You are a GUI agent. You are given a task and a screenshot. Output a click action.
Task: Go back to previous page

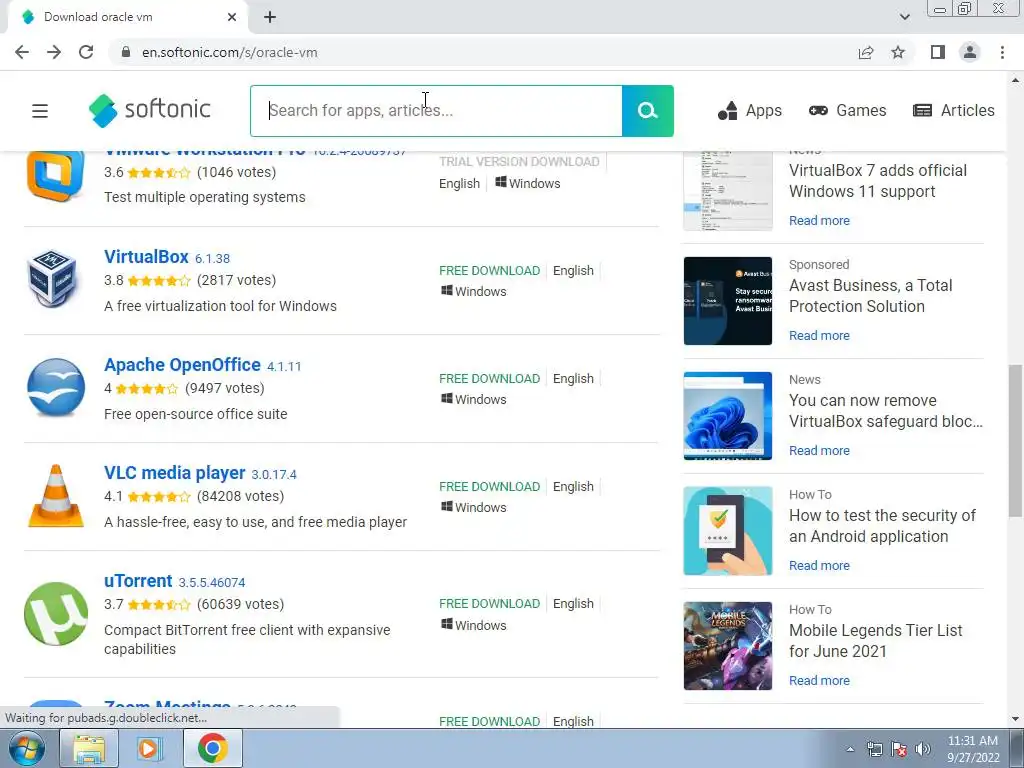point(22,52)
